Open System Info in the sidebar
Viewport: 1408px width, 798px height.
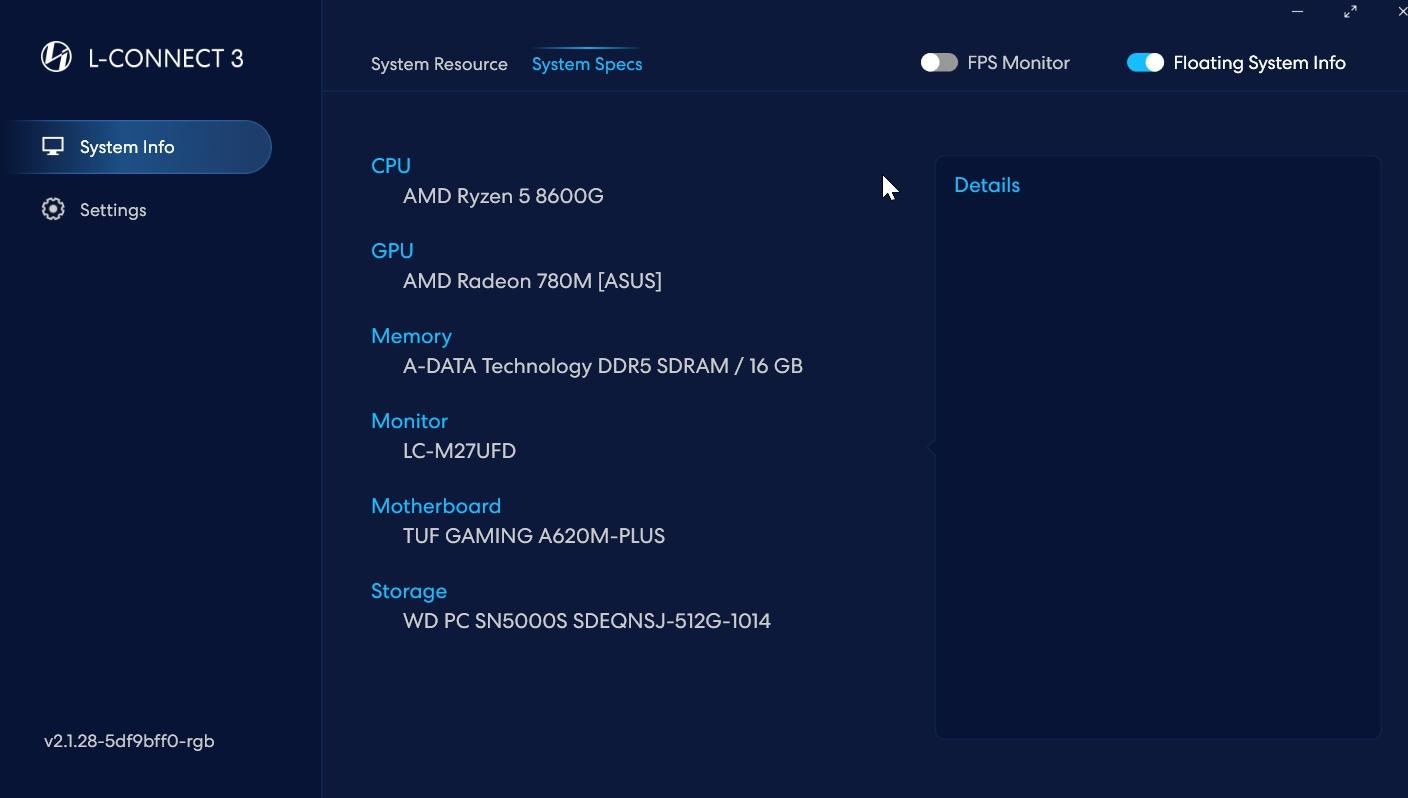pyautogui.click(x=136, y=147)
